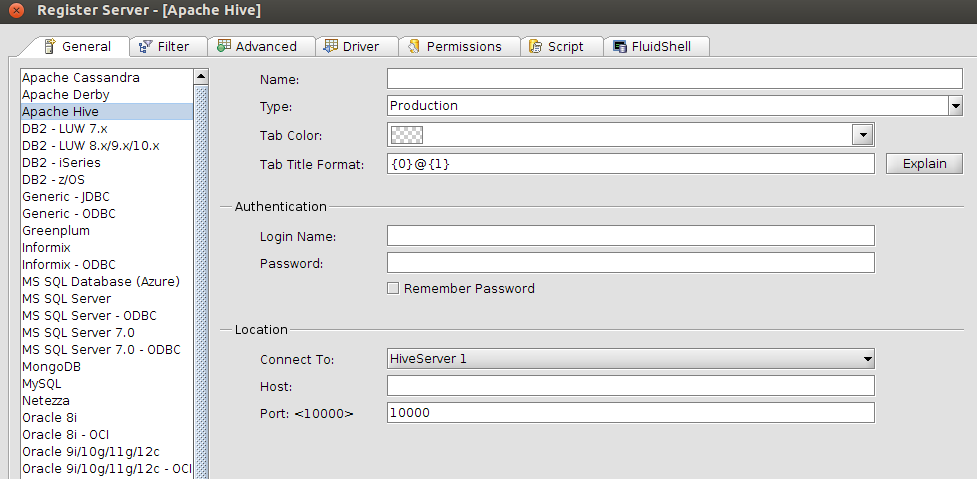977x479 pixels.
Task: Select MS SQL Server 7.0 - ODBC
Action: pos(107,349)
